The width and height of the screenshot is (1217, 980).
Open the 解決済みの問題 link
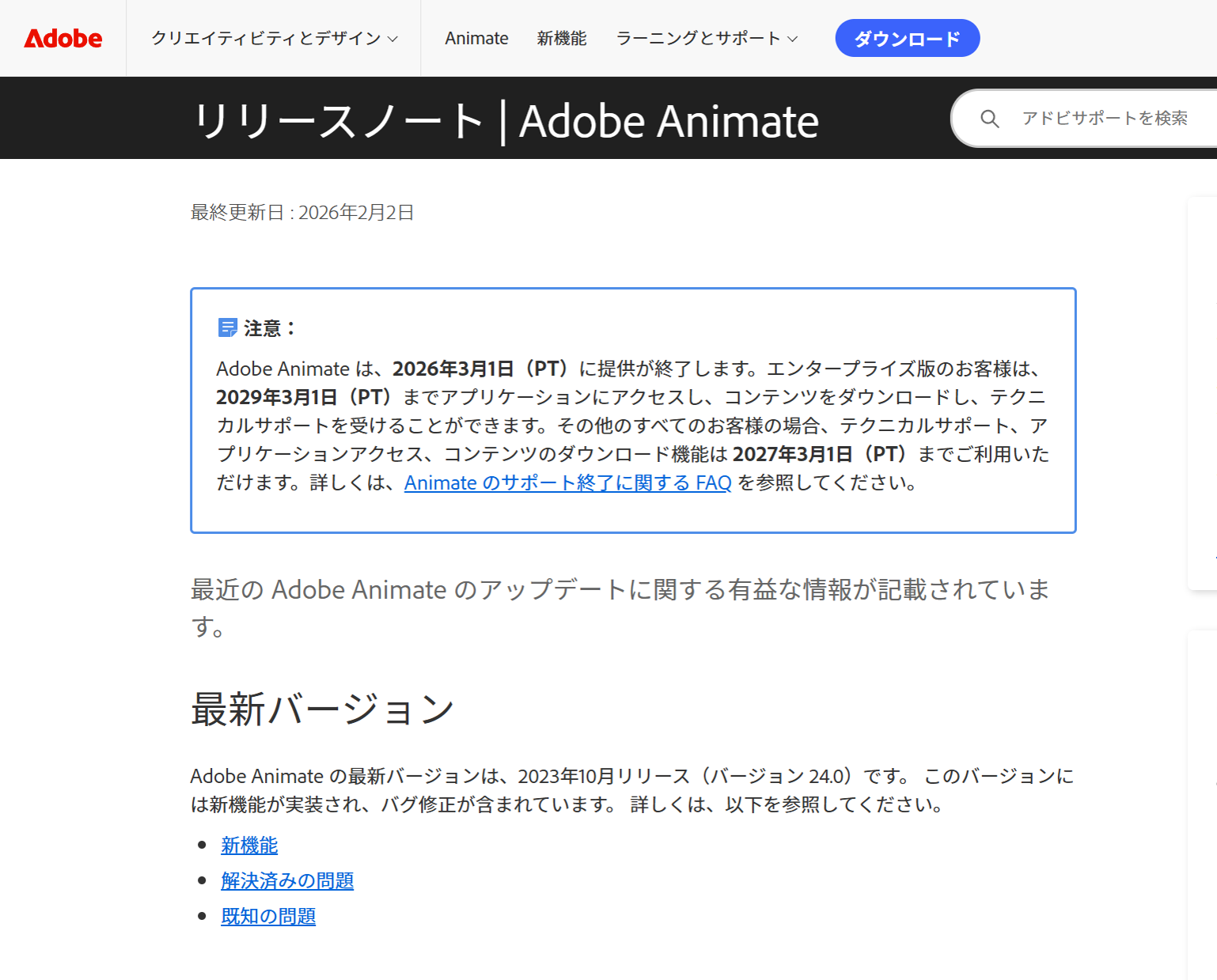click(x=287, y=880)
